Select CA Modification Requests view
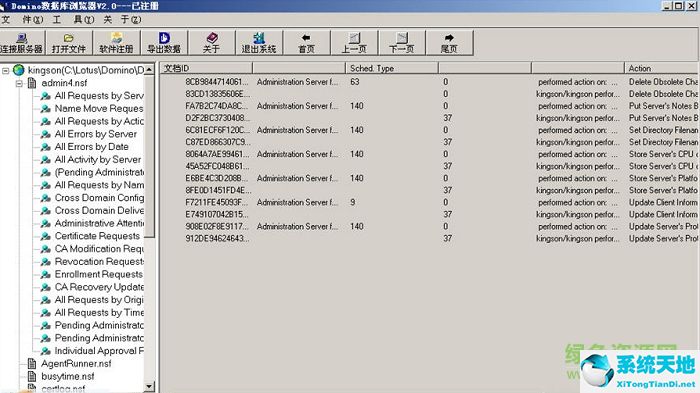The height and width of the screenshot is (393, 700). (99, 249)
